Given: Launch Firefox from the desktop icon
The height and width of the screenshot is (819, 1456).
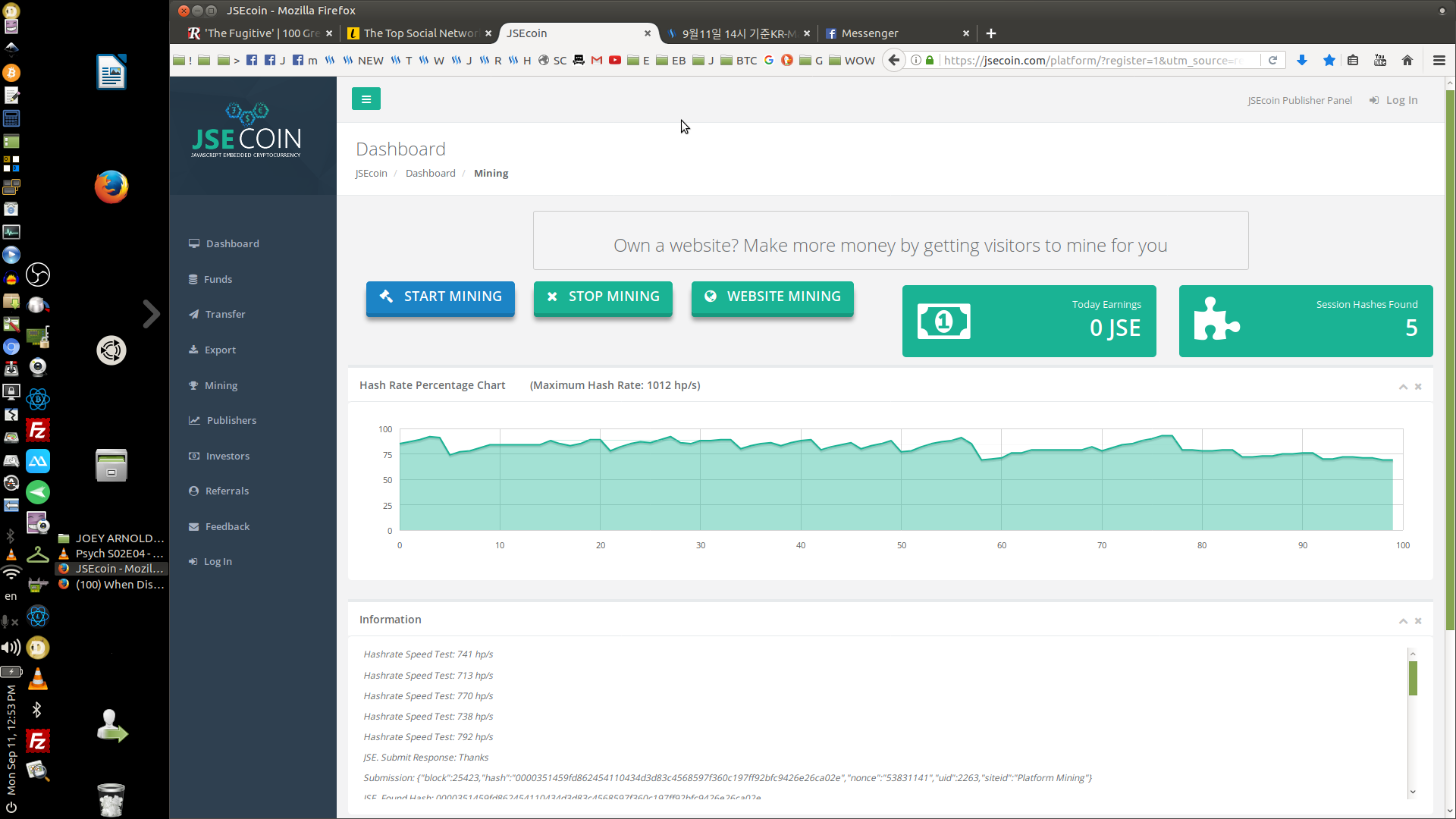Looking at the screenshot, I should (x=111, y=187).
